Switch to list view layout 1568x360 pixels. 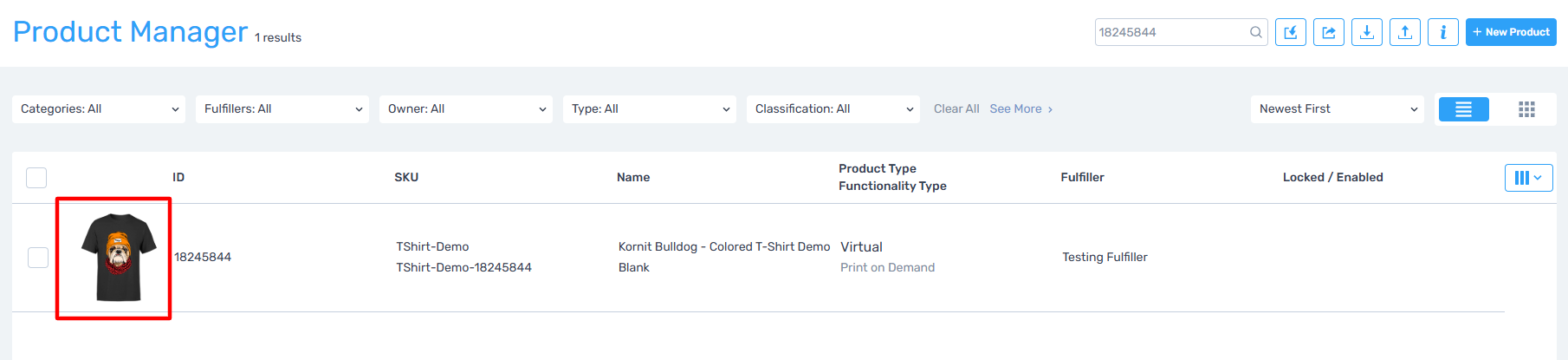click(x=1463, y=109)
